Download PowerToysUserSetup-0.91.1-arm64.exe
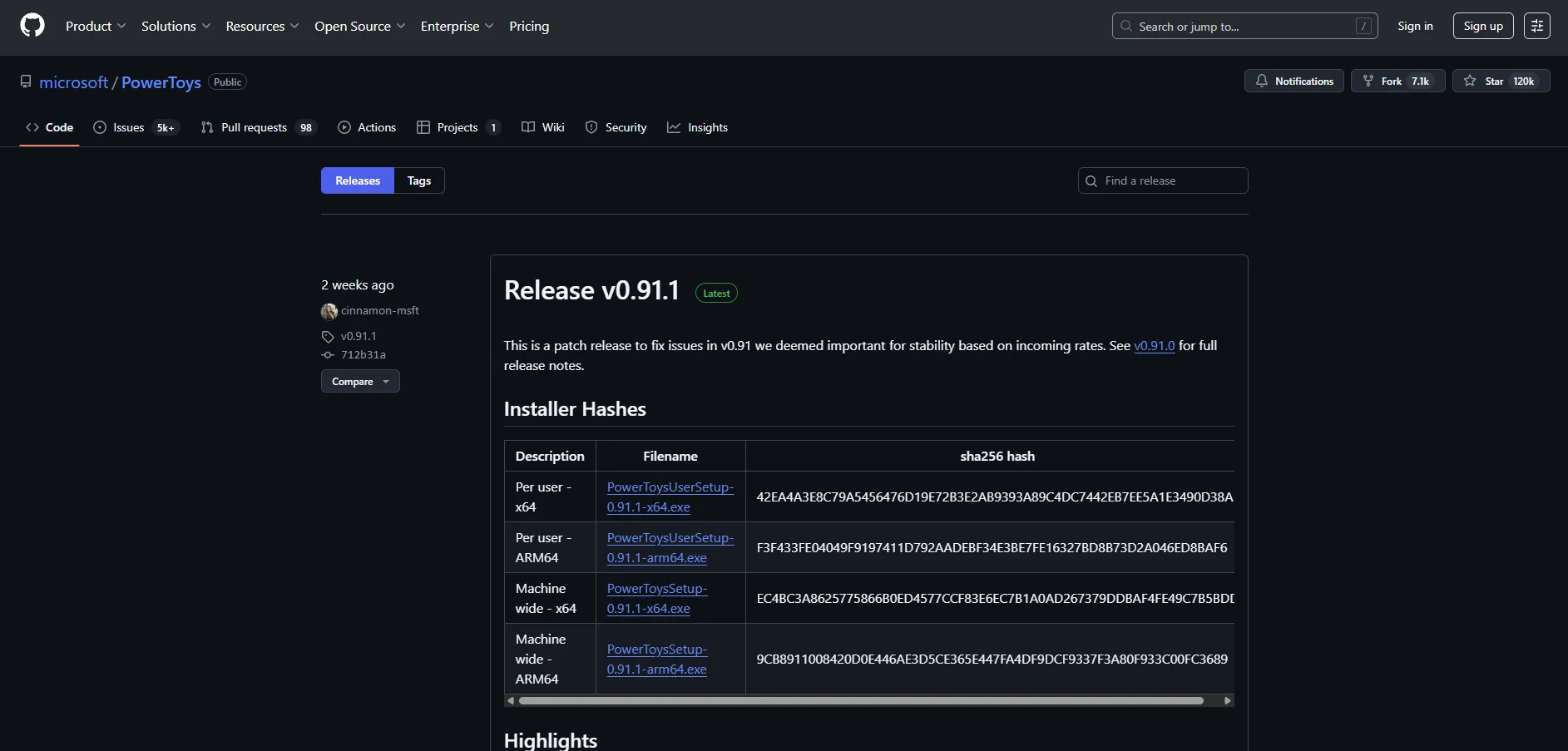Viewport: 1568px width, 751px height. click(670, 548)
